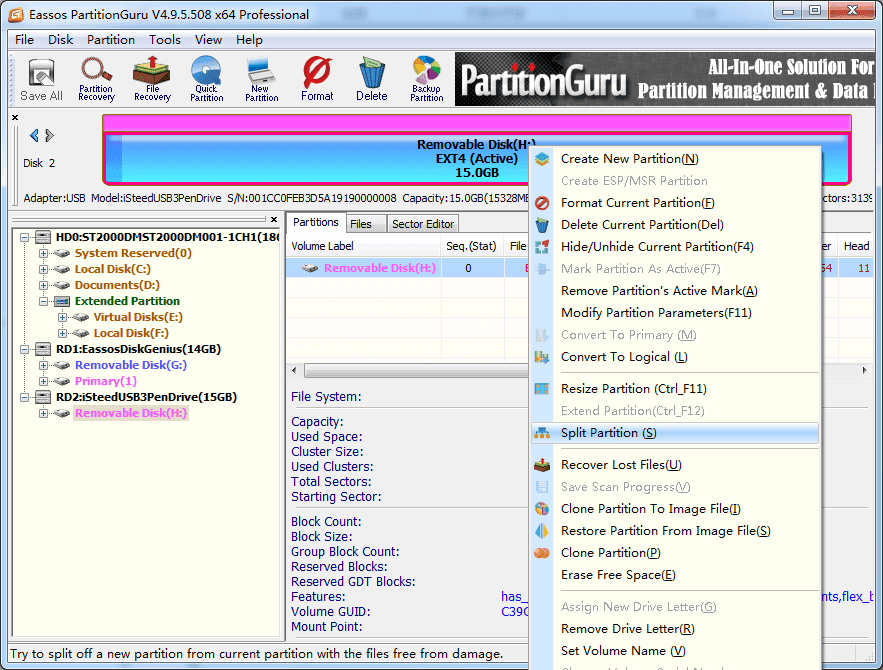The width and height of the screenshot is (883, 670).
Task: Start Quick Partition tool
Action: (x=206, y=80)
